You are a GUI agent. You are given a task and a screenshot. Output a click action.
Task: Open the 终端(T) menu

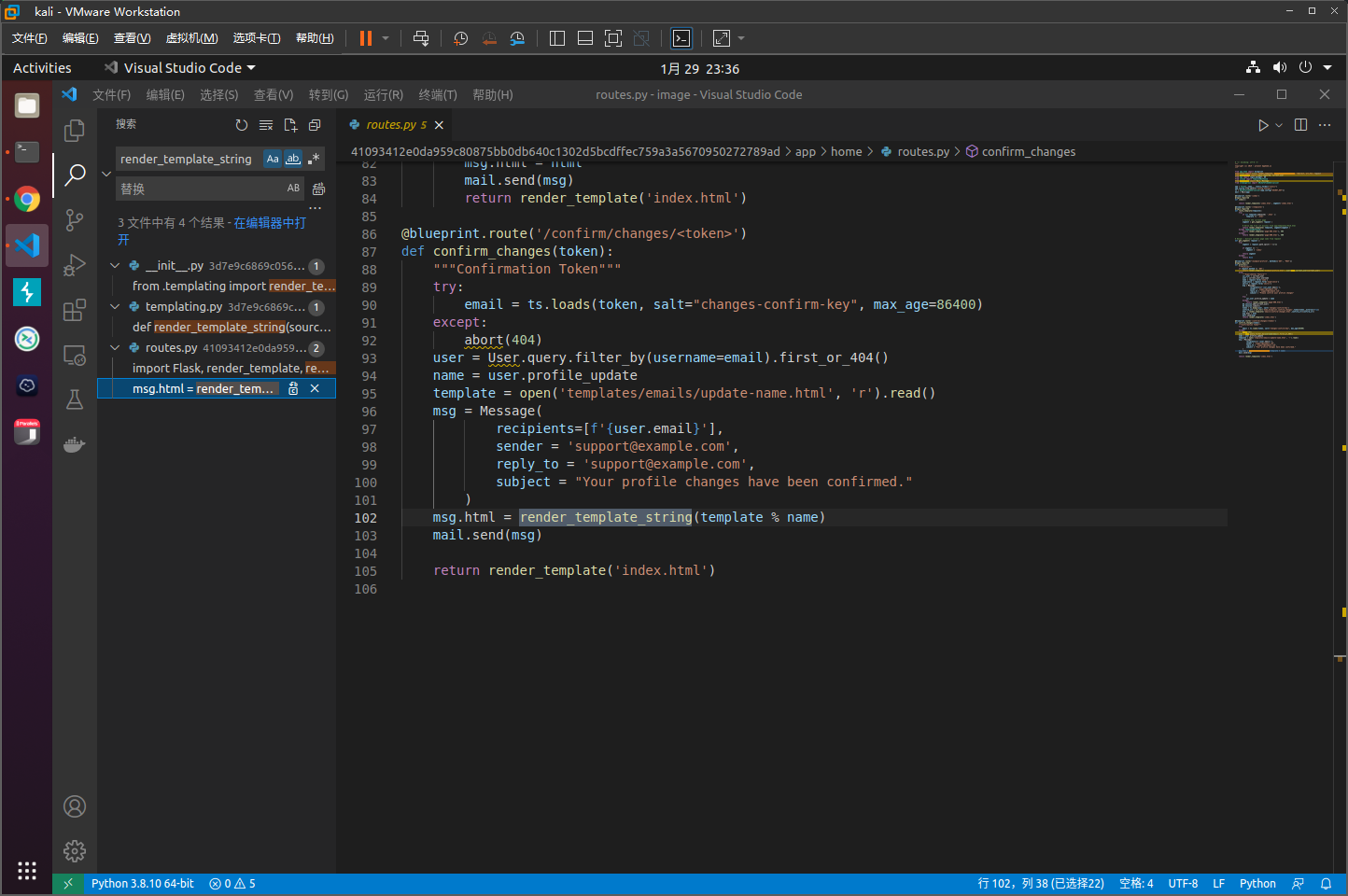[x=437, y=95]
